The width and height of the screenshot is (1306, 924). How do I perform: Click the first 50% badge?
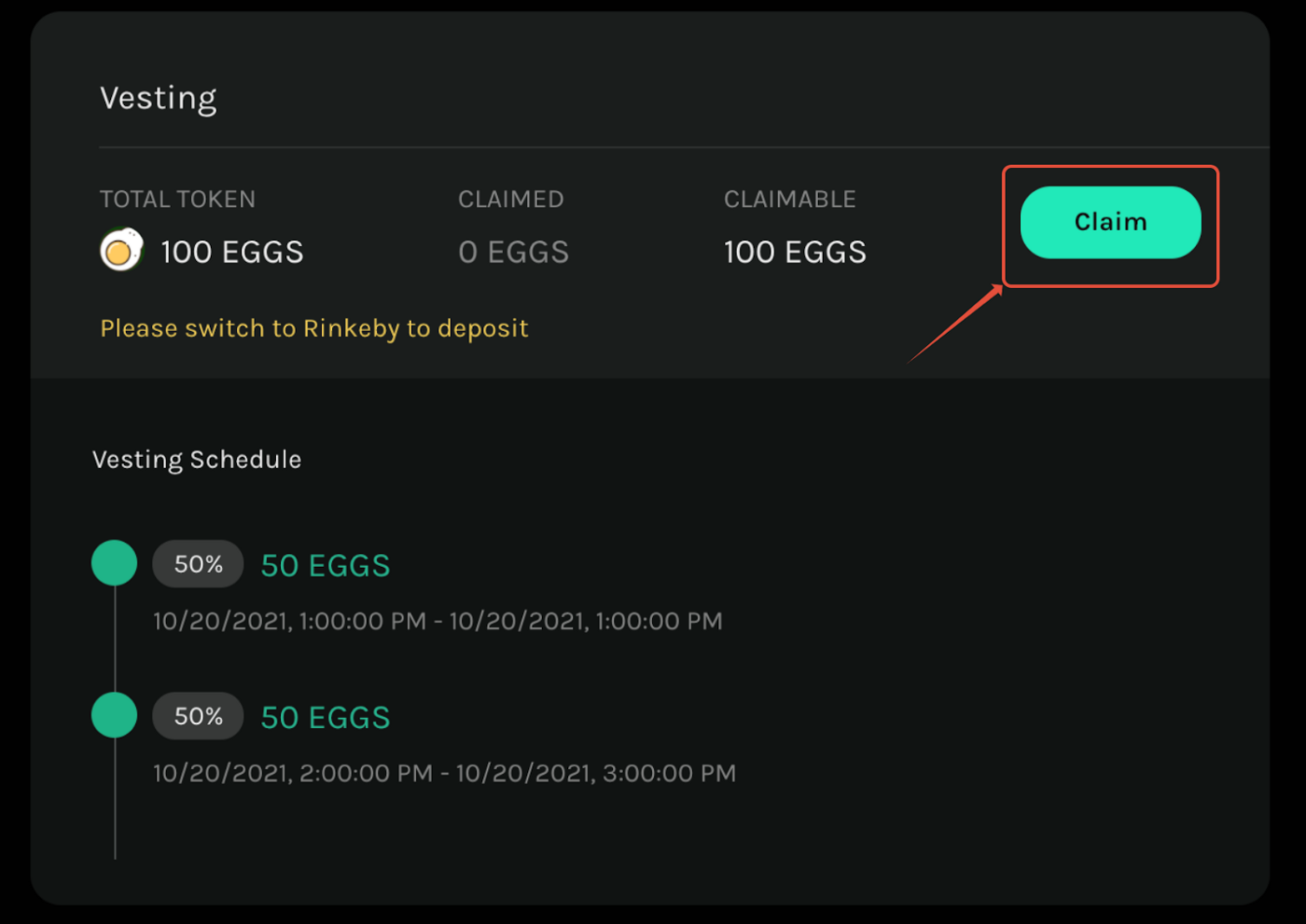pyautogui.click(x=198, y=564)
